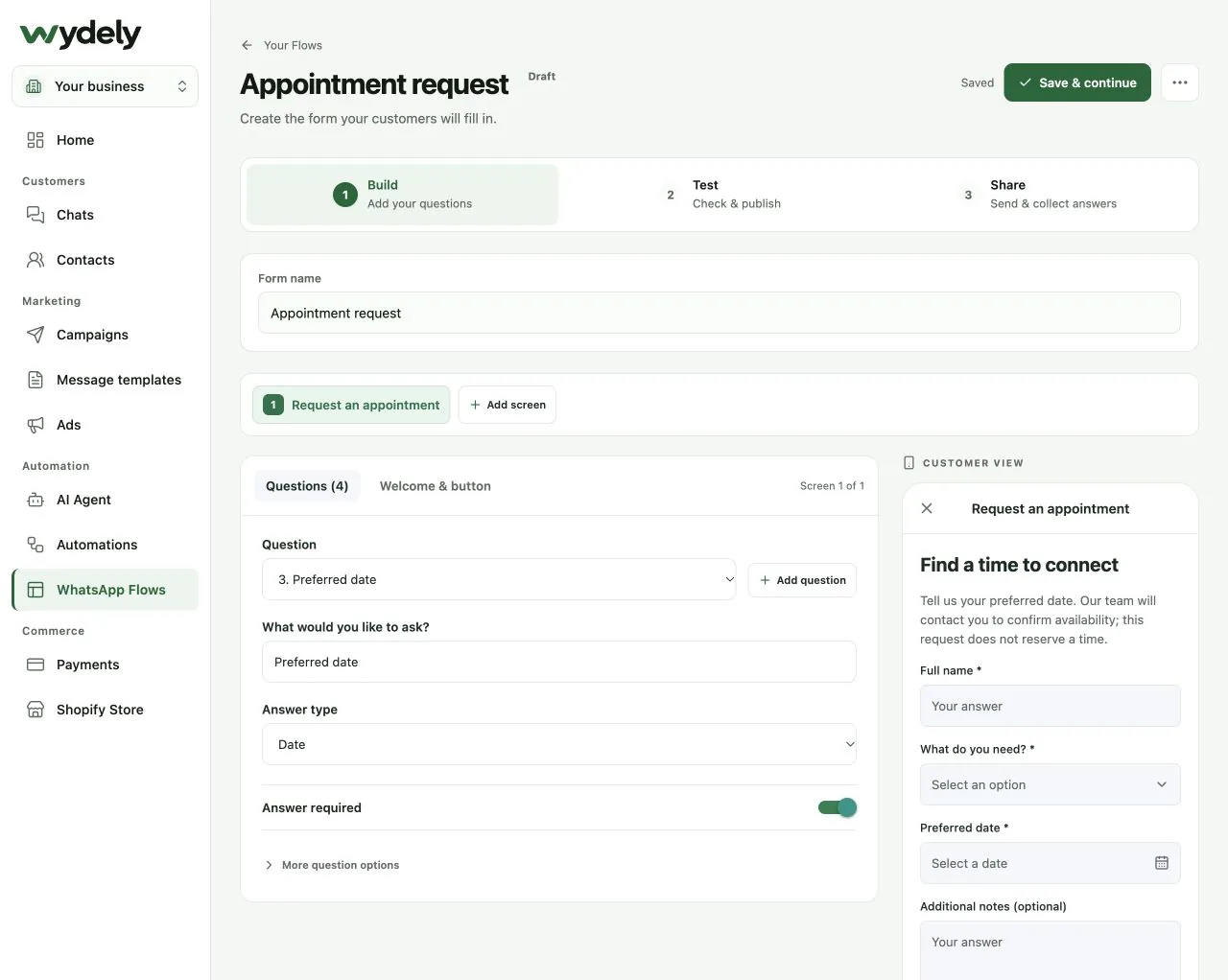
Task: Open the AI Agent page
Action: [x=106, y=500]
